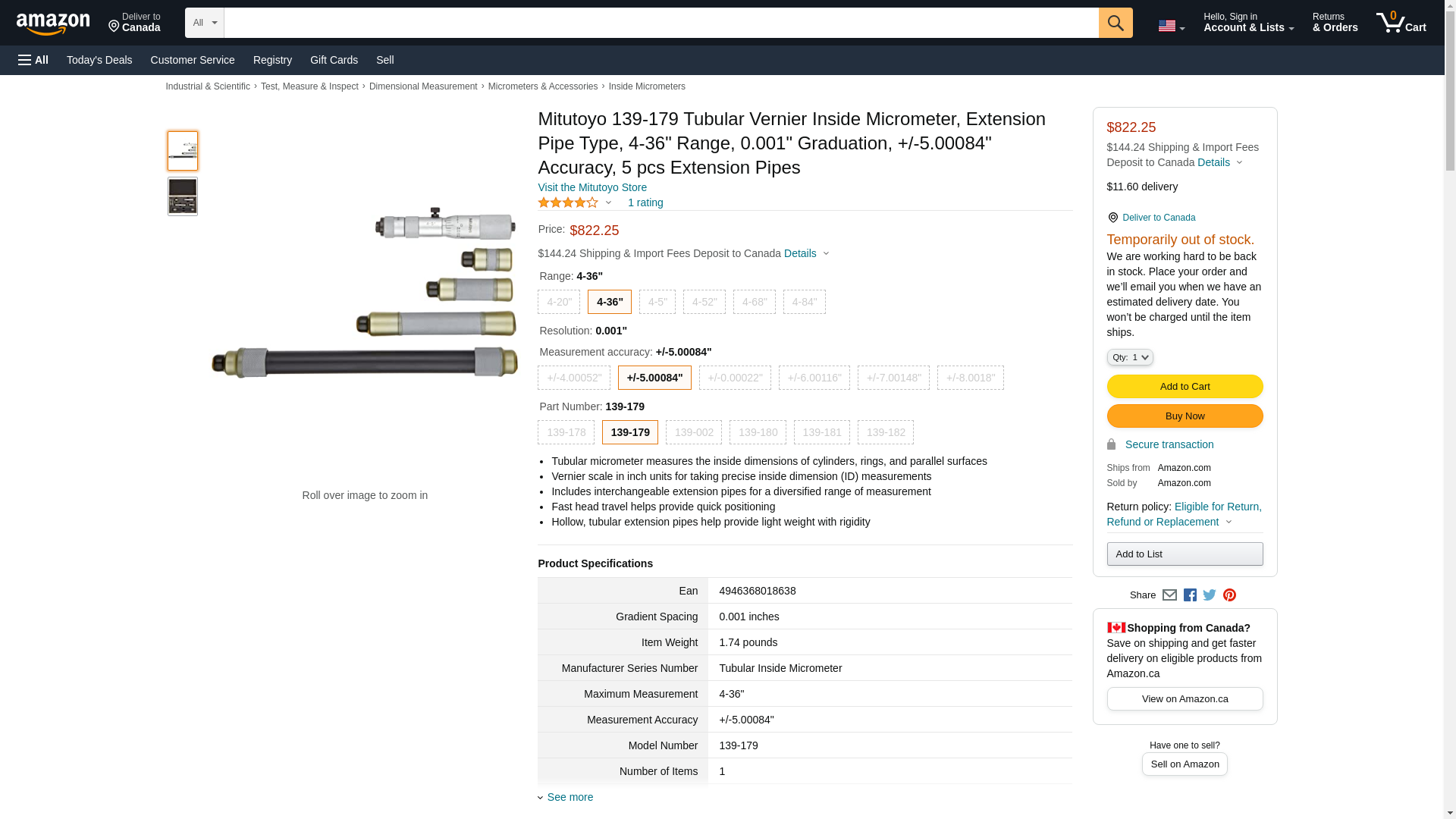This screenshot has width=1456, height=819.
Task: Click the Amazon logo
Action: (53, 24)
